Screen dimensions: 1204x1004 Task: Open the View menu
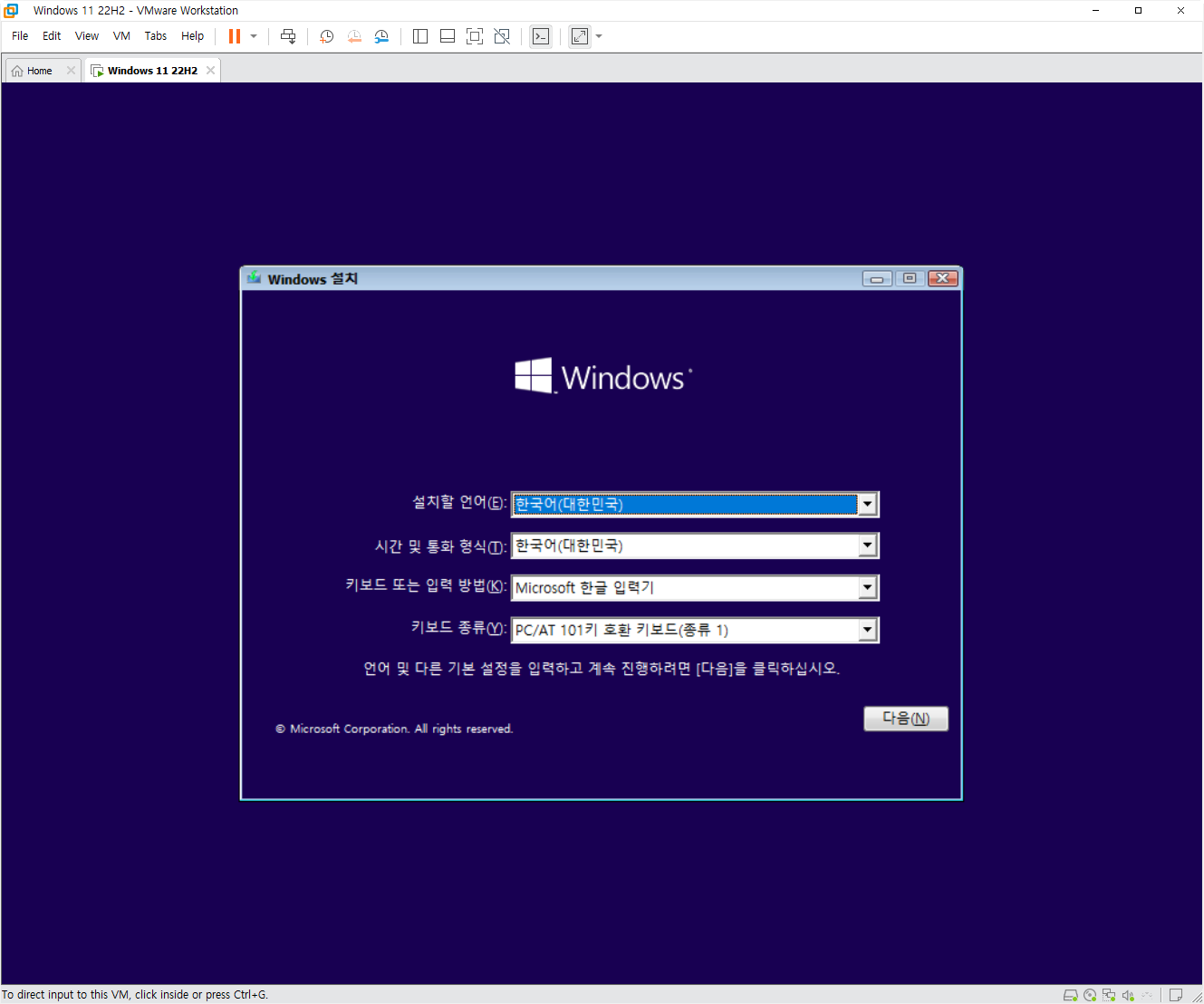click(x=87, y=36)
